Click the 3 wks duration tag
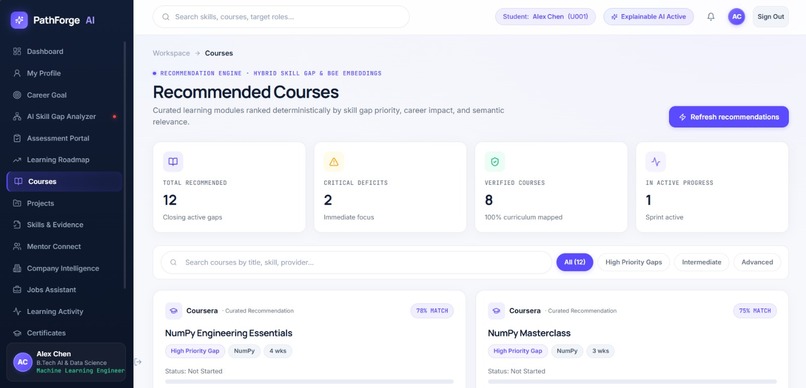The width and height of the screenshot is (806, 388). coord(600,351)
